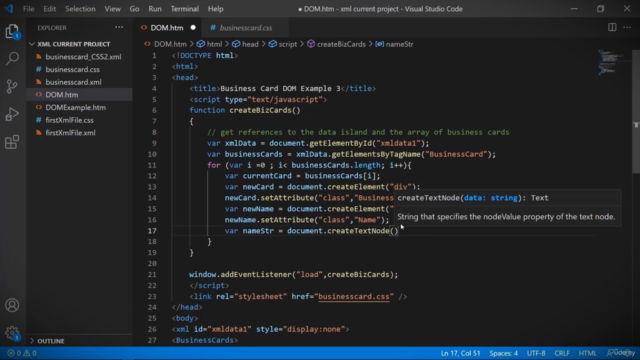Click the createBizCards function name on line 6

tap(260, 110)
